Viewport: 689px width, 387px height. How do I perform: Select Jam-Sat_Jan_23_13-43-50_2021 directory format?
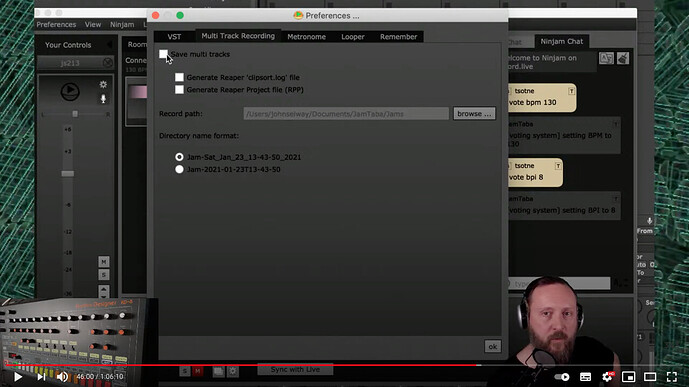tap(179, 157)
